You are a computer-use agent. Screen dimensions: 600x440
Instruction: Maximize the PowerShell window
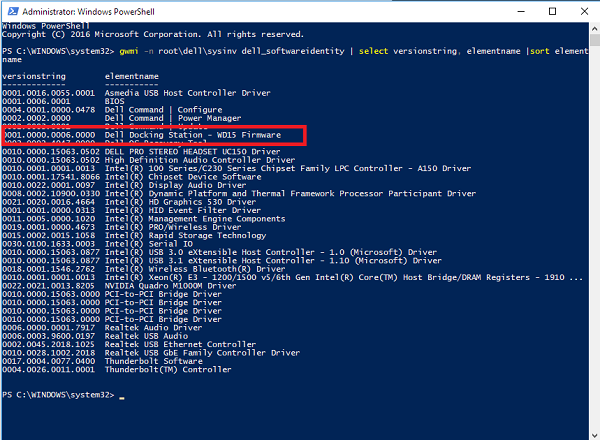[553, 10]
